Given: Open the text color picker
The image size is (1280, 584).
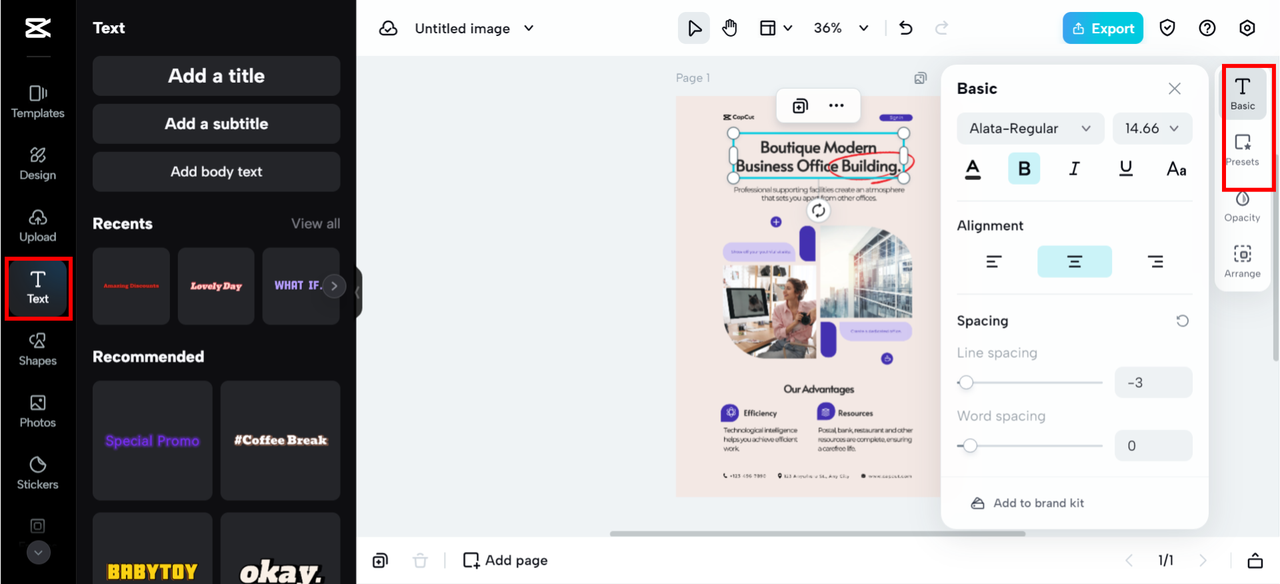Looking at the screenshot, I should point(973,169).
